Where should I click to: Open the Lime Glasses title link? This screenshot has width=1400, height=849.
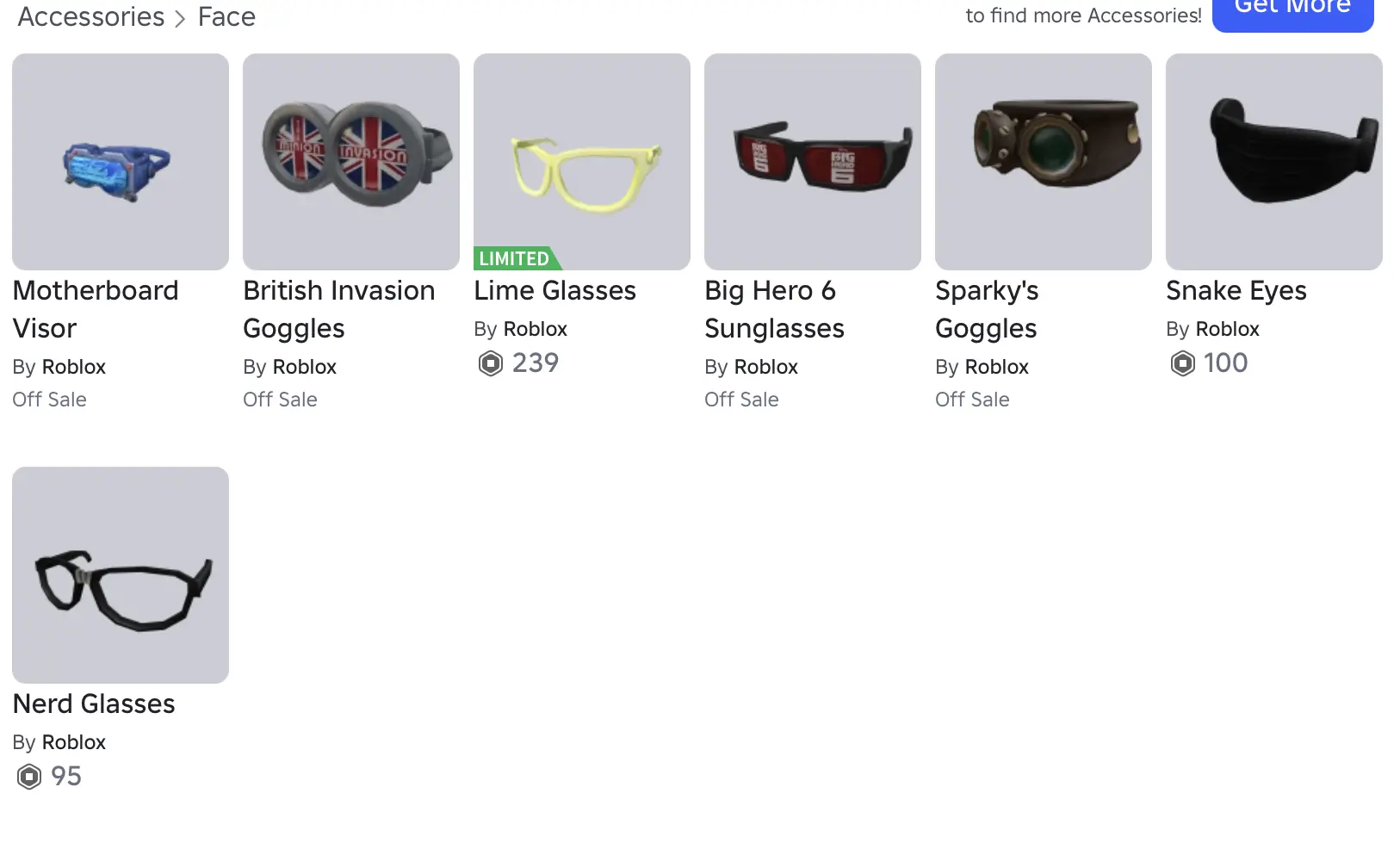[554, 290]
